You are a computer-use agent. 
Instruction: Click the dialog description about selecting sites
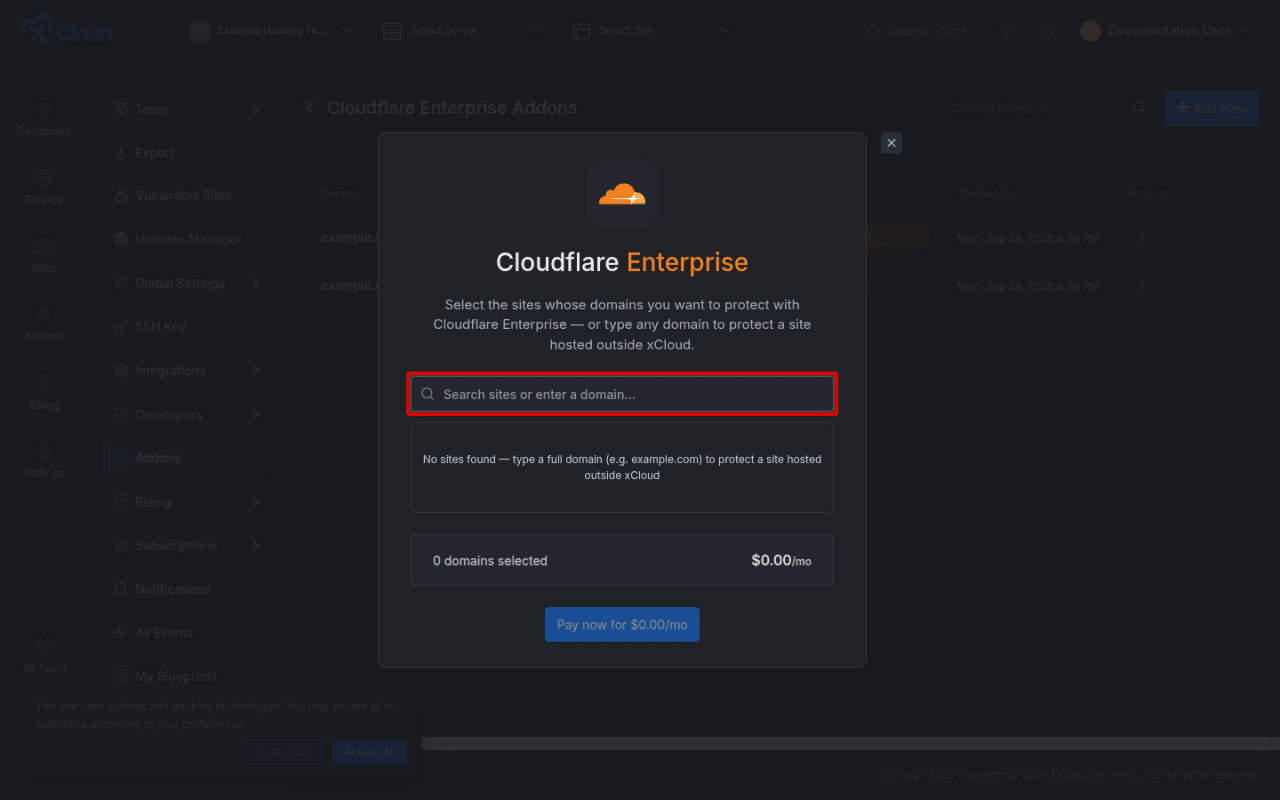[622, 324]
